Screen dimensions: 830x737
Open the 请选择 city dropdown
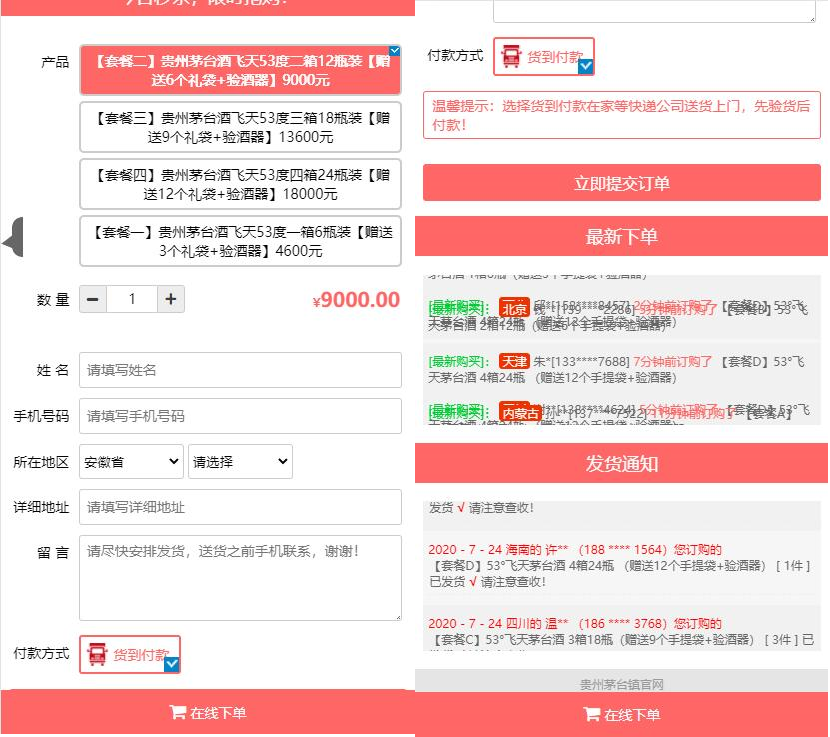pyautogui.click(x=240, y=462)
